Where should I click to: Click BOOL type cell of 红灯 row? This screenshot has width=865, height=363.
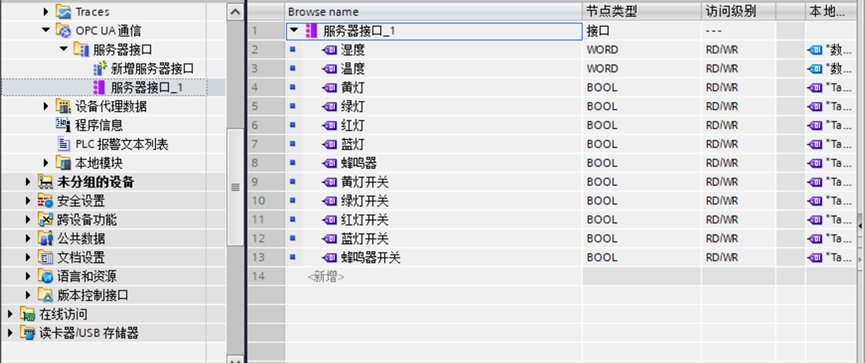tap(642, 125)
